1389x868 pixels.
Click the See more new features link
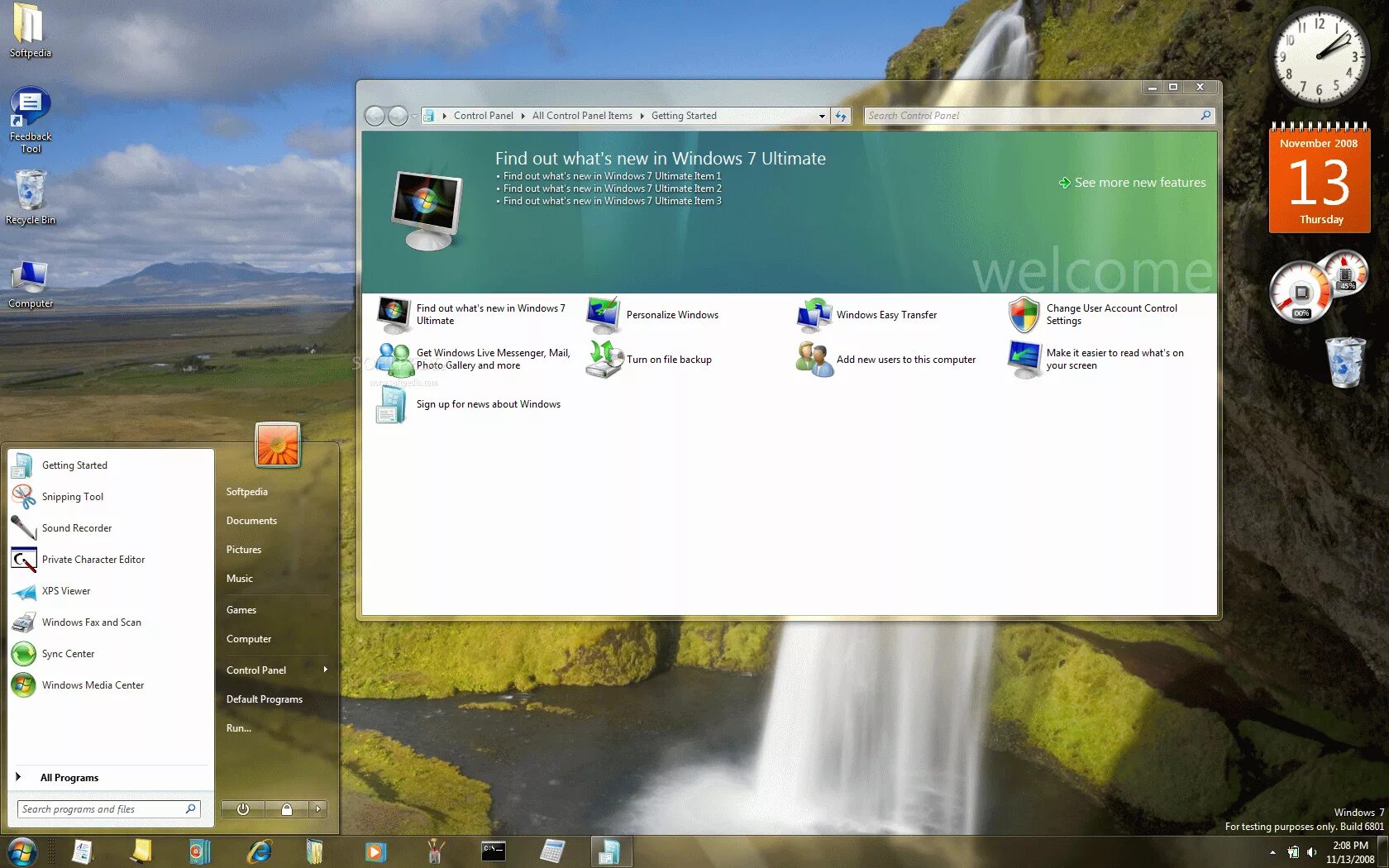click(x=1132, y=183)
